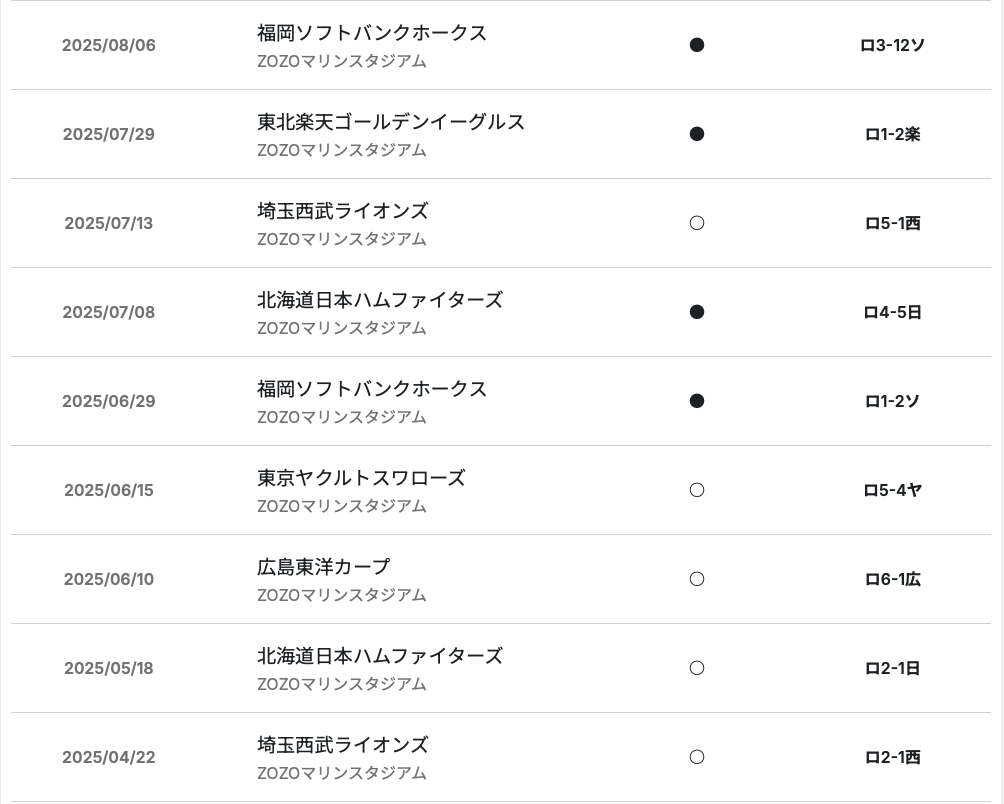Click the win circle on 2025/04/22 row
The width and height of the screenshot is (1004, 804).
697,757
